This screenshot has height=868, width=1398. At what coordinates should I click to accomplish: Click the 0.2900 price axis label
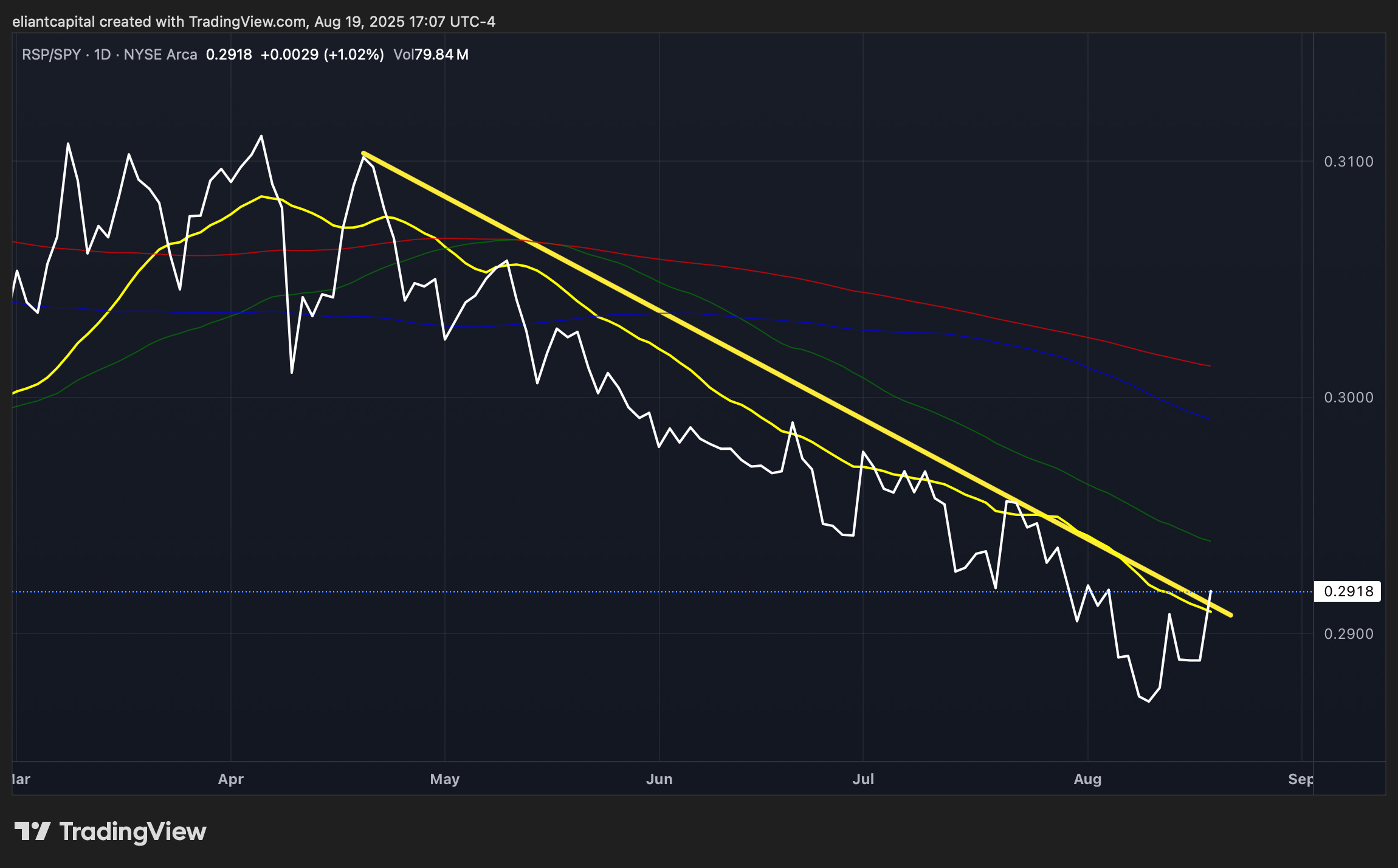click(1348, 634)
